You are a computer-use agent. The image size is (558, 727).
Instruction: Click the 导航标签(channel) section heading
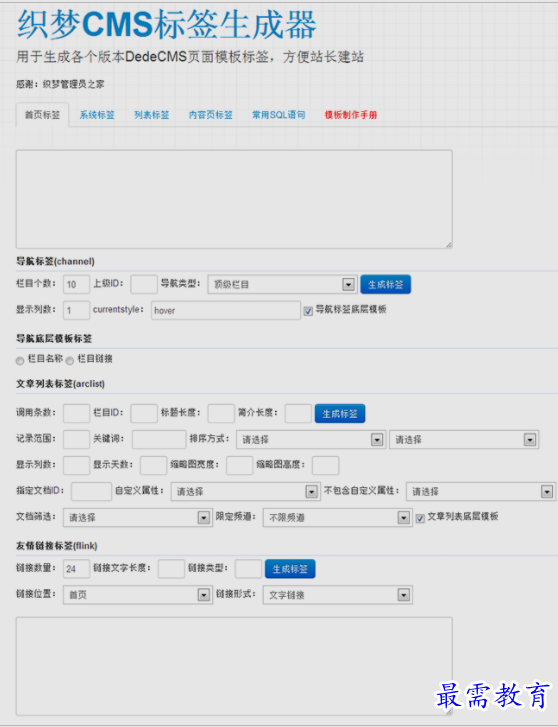point(55,261)
